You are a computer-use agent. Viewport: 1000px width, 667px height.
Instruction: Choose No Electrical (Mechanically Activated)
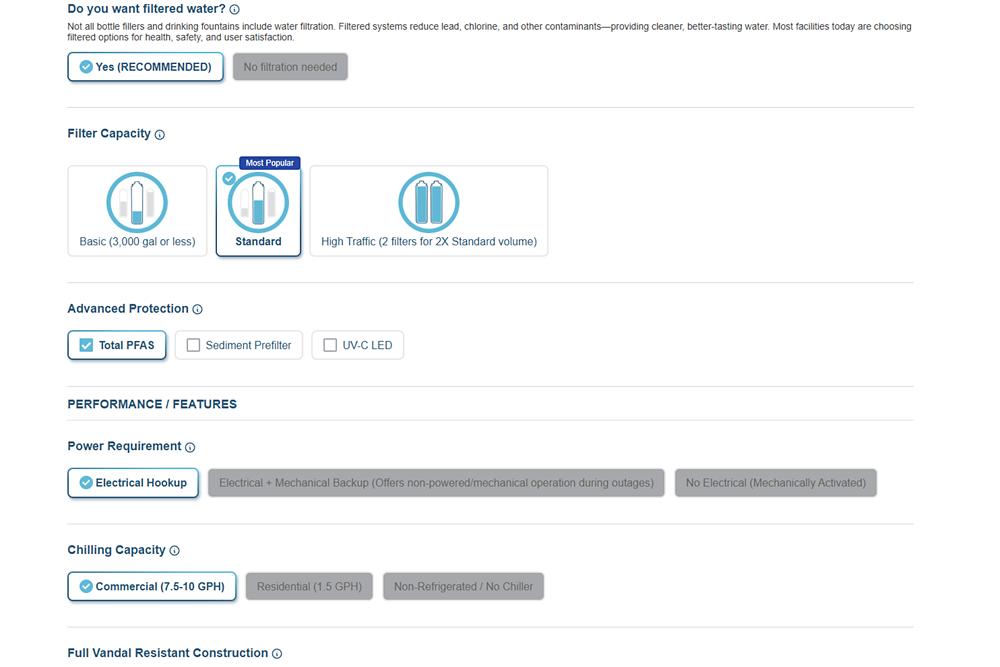(x=776, y=483)
